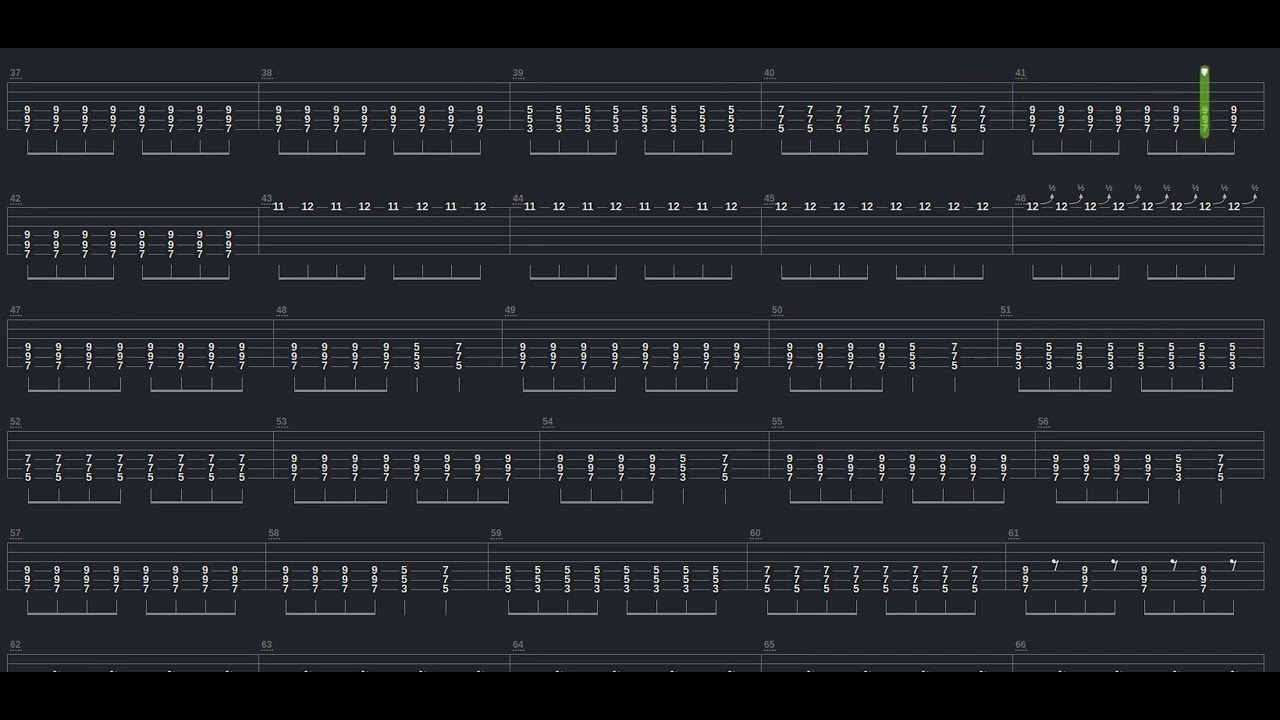Select measure number 64

(x=518, y=645)
